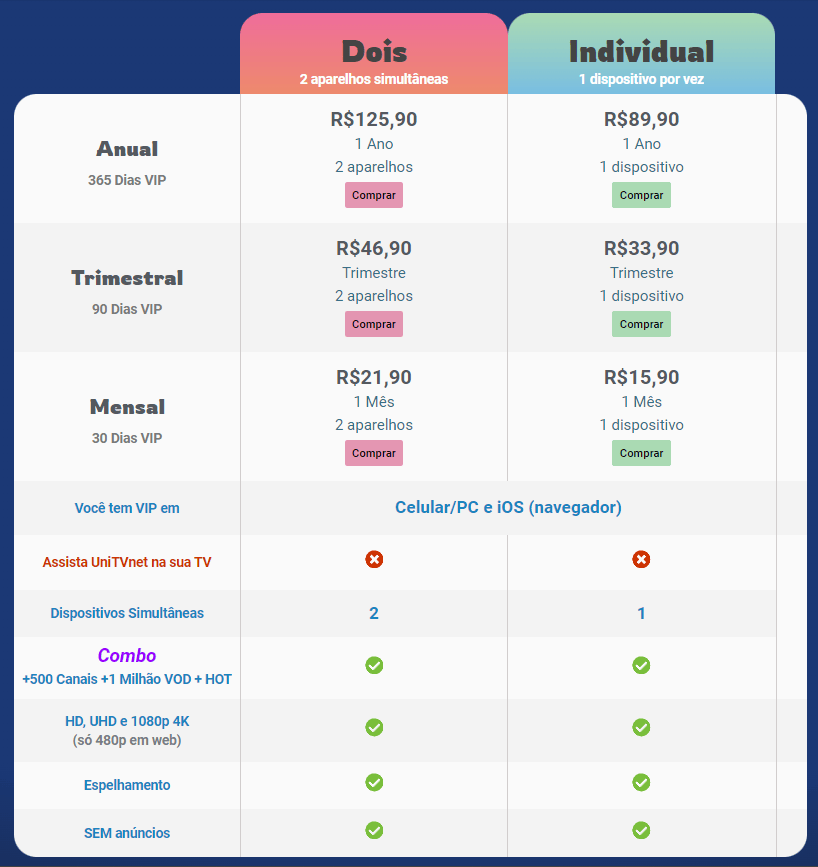The image size is (818, 867).
Task: Purchase the Individual Mensal plan
Action: pos(641,453)
